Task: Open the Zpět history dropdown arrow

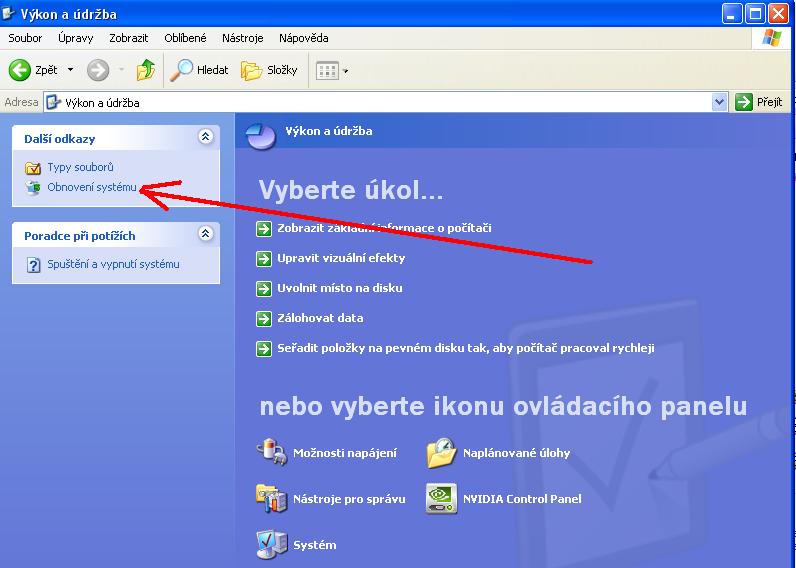Action: (71, 70)
